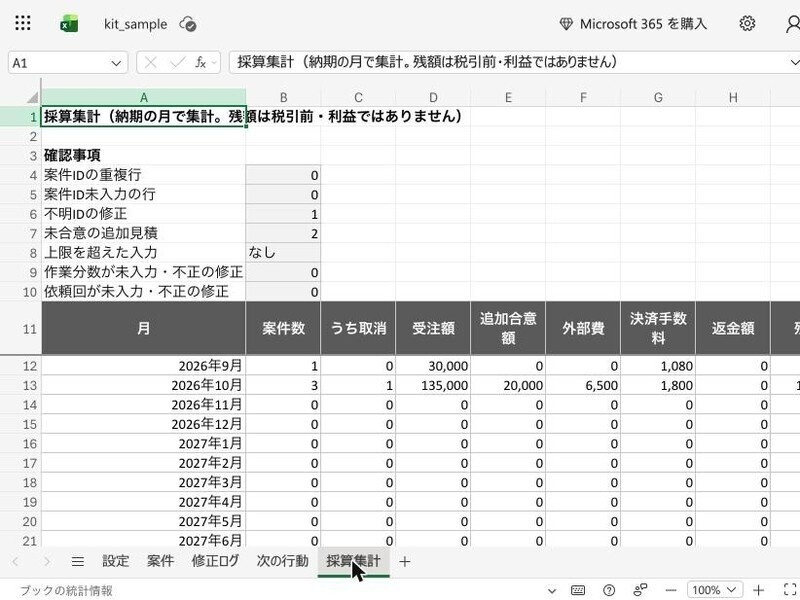Screen dimensions: 800x600
Task: Zoom in with the plus icon
Action: tap(758, 590)
